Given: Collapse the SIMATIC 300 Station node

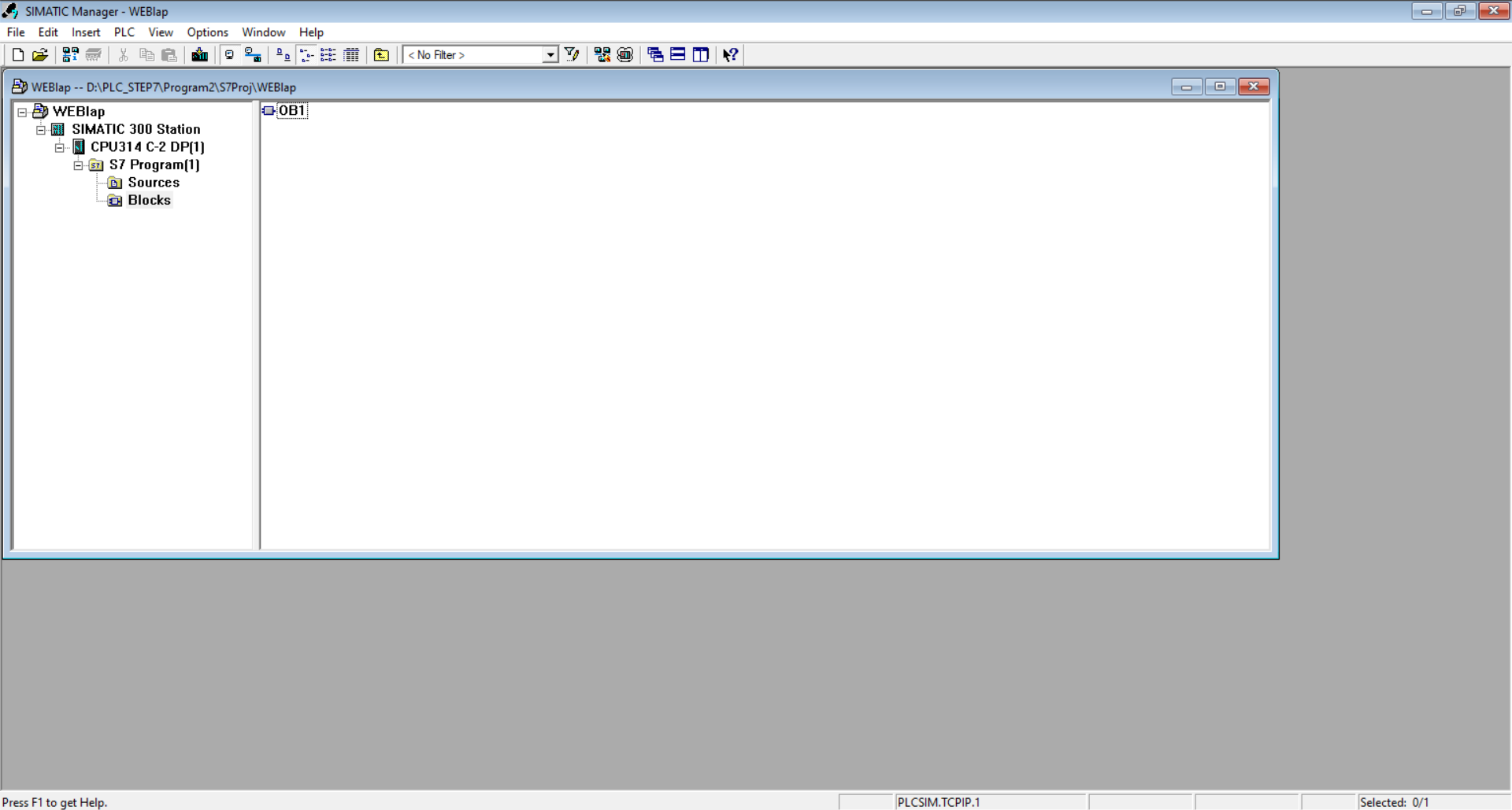Looking at the screenshot, I should pyautogui.click(x=41, y=130).
